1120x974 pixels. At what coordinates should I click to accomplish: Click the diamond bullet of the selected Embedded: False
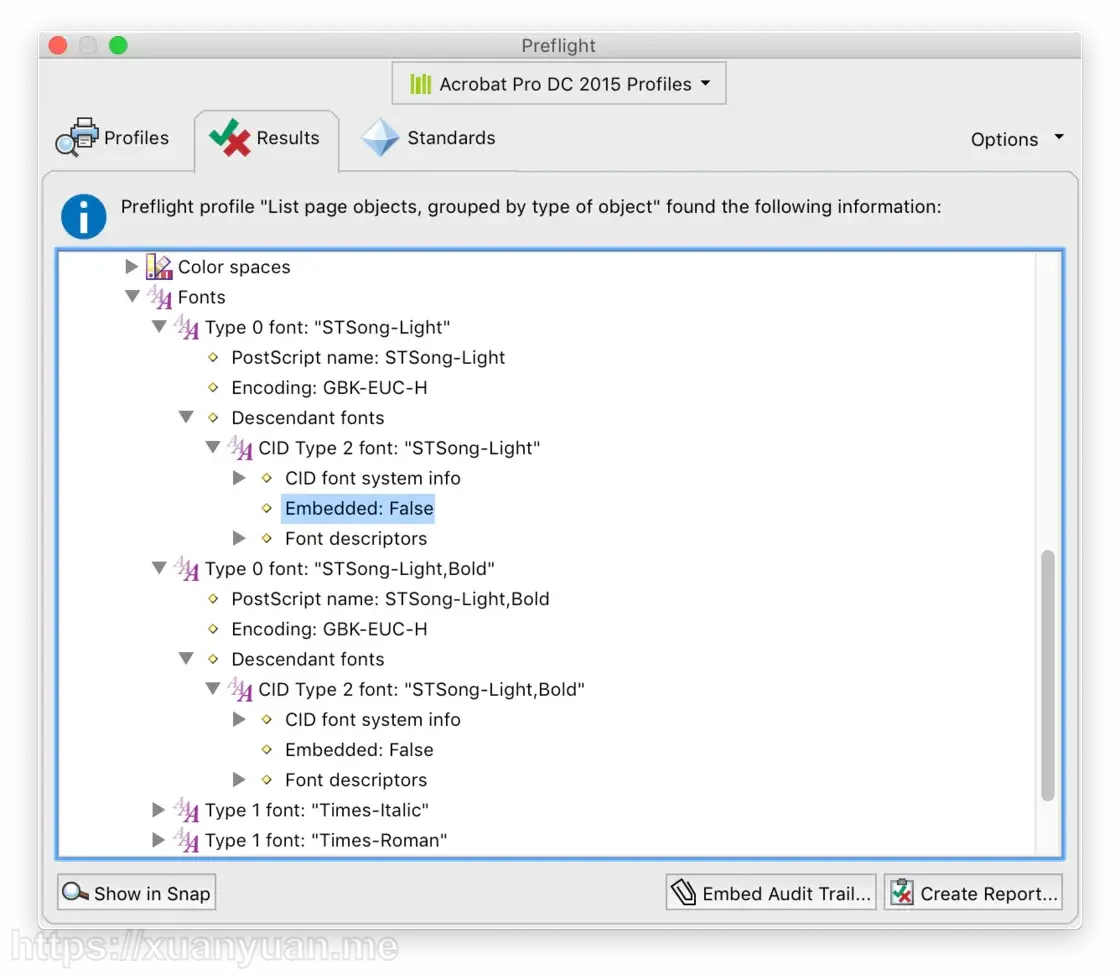(266, 508)
